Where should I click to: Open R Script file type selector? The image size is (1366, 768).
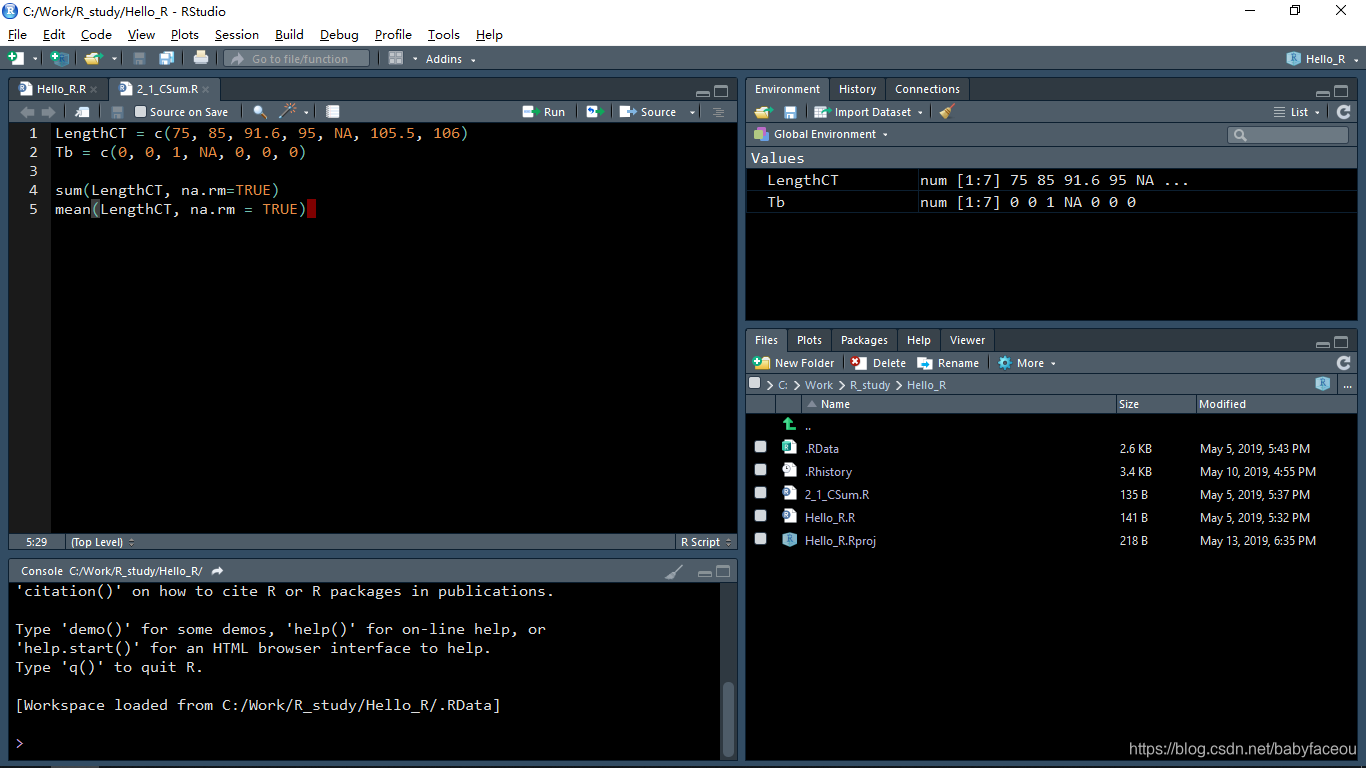706,542
